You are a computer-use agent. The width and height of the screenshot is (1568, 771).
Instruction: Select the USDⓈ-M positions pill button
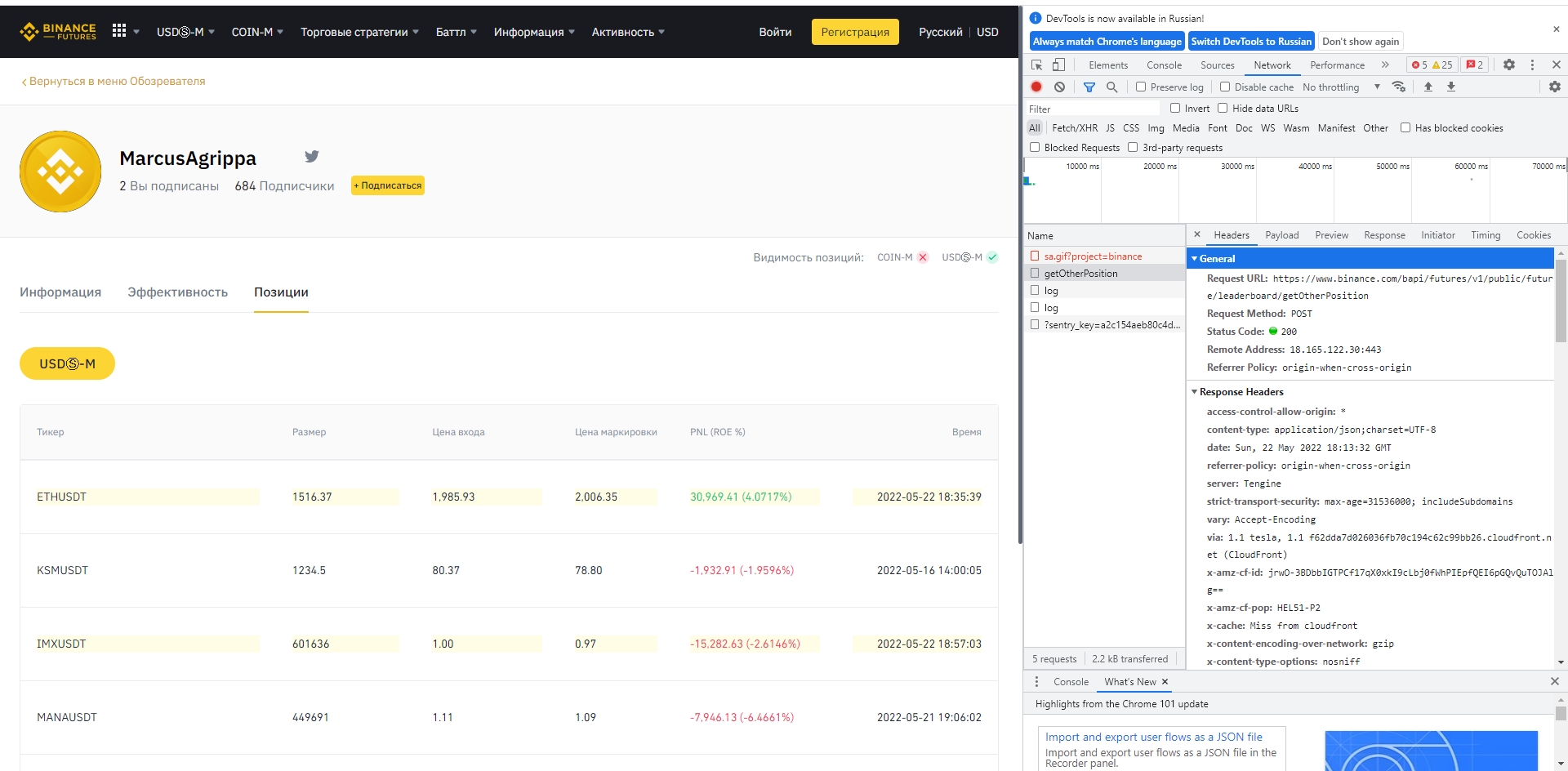coord(67,363)
